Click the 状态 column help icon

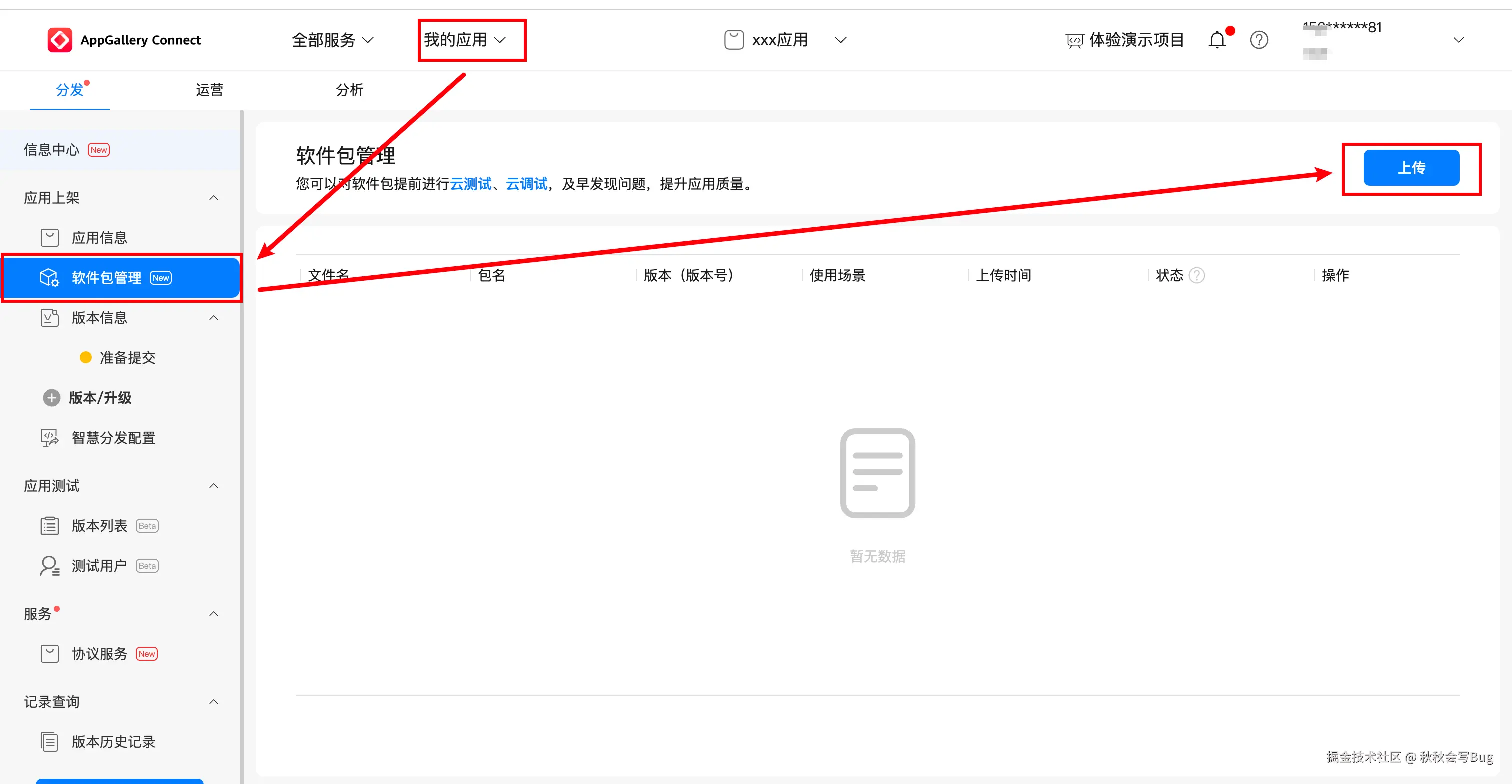1197,275
